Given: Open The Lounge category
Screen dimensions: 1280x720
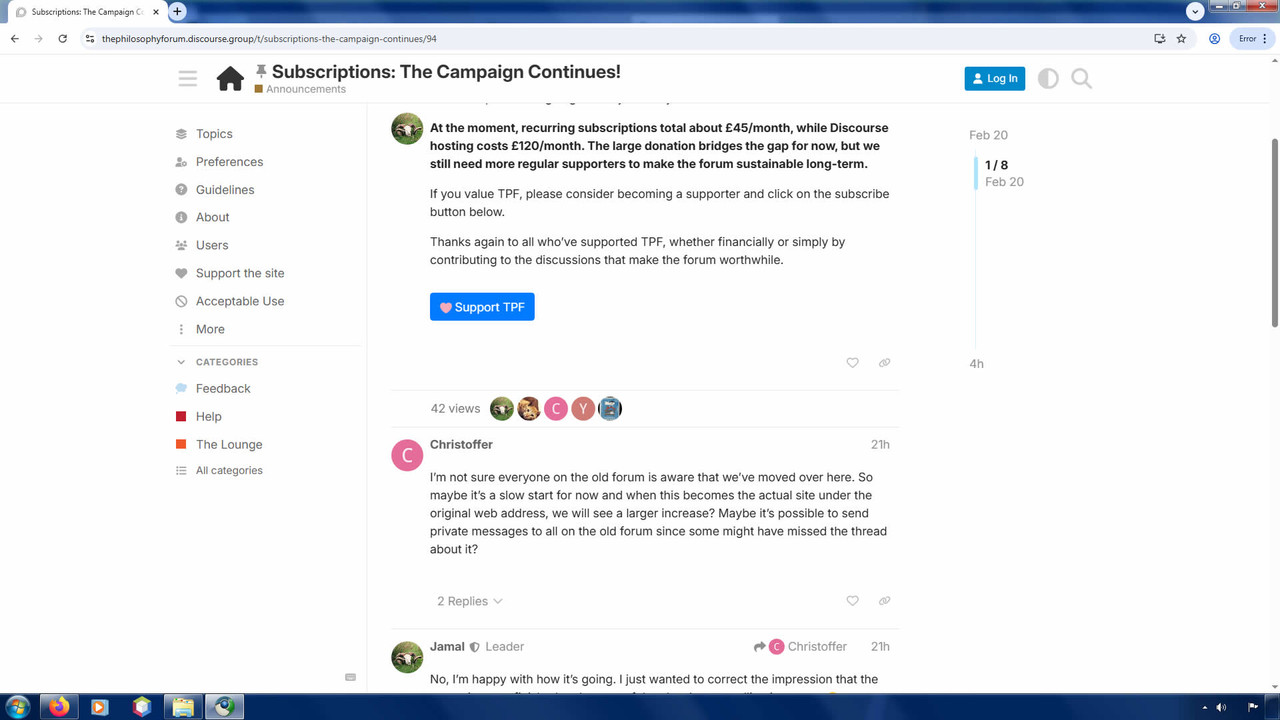Looking at the screenshot, I should pyautogui.click(x=229, y=444).
